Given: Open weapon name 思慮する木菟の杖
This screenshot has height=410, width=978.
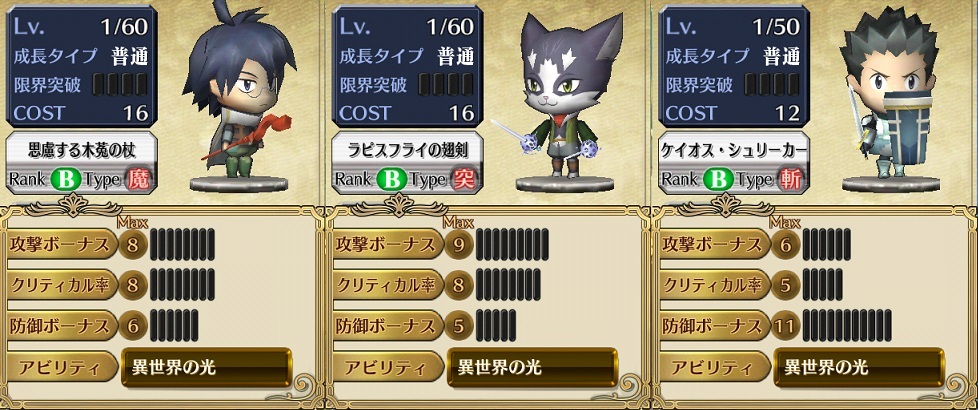Looking at the screenshot, I should point(82,150).
